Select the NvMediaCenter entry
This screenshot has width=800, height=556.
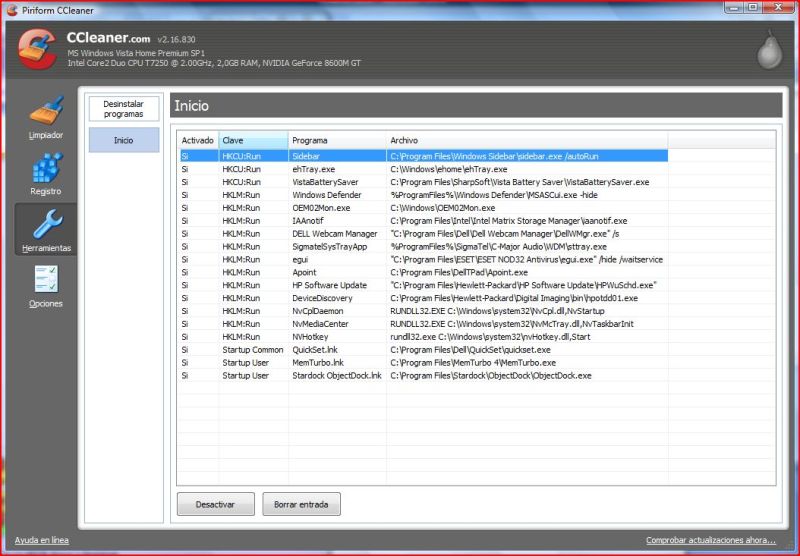pyautogui.click(x=423, y=324)
